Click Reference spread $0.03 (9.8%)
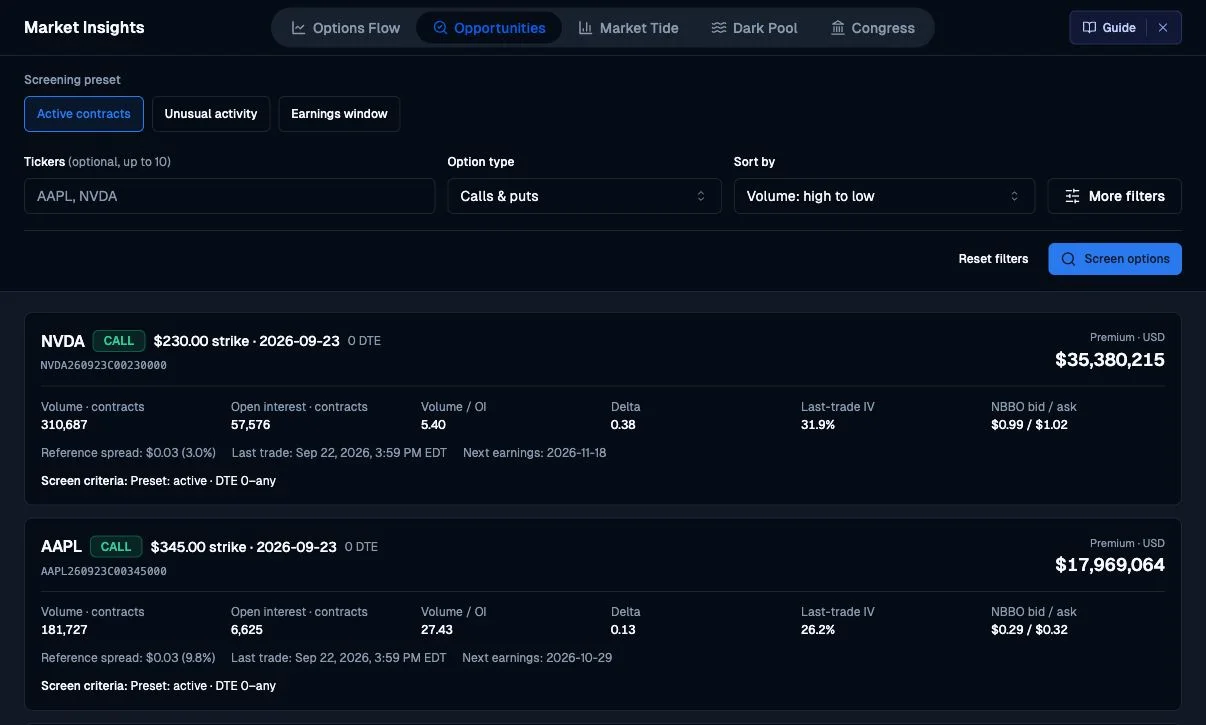The image size is (1206, 725). click(x=128, y=658)
